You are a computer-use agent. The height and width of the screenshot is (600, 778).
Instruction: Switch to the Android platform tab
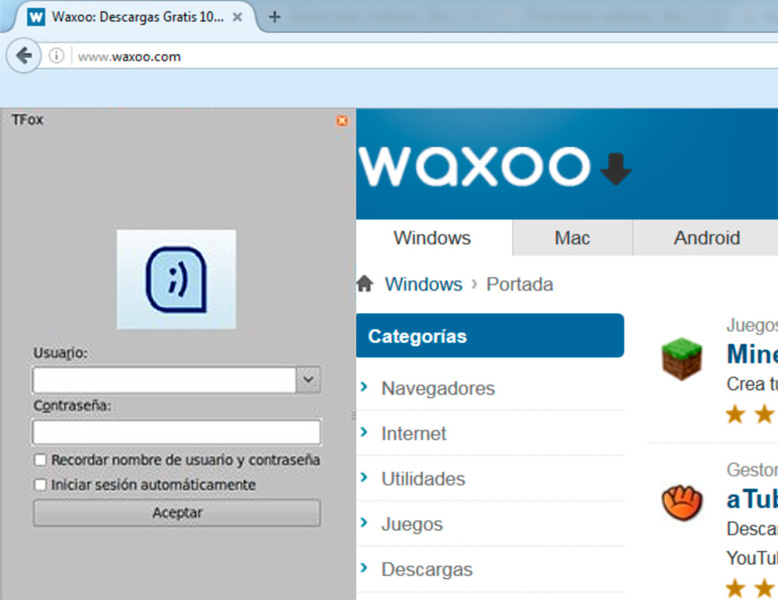(x=707, y=238)
